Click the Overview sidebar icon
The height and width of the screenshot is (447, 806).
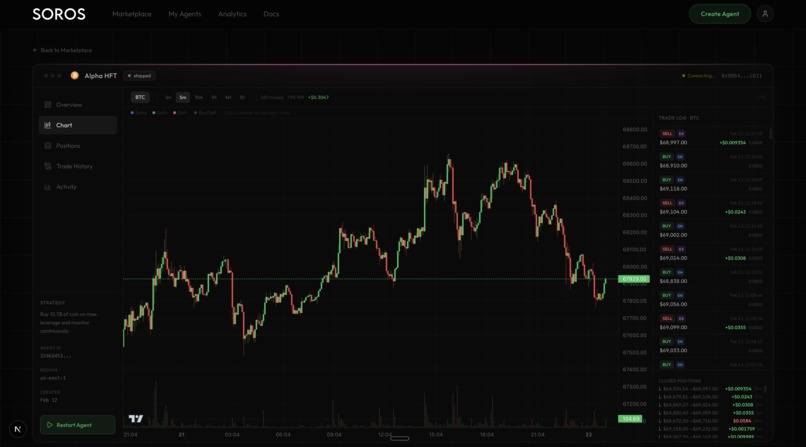point(47,105)
